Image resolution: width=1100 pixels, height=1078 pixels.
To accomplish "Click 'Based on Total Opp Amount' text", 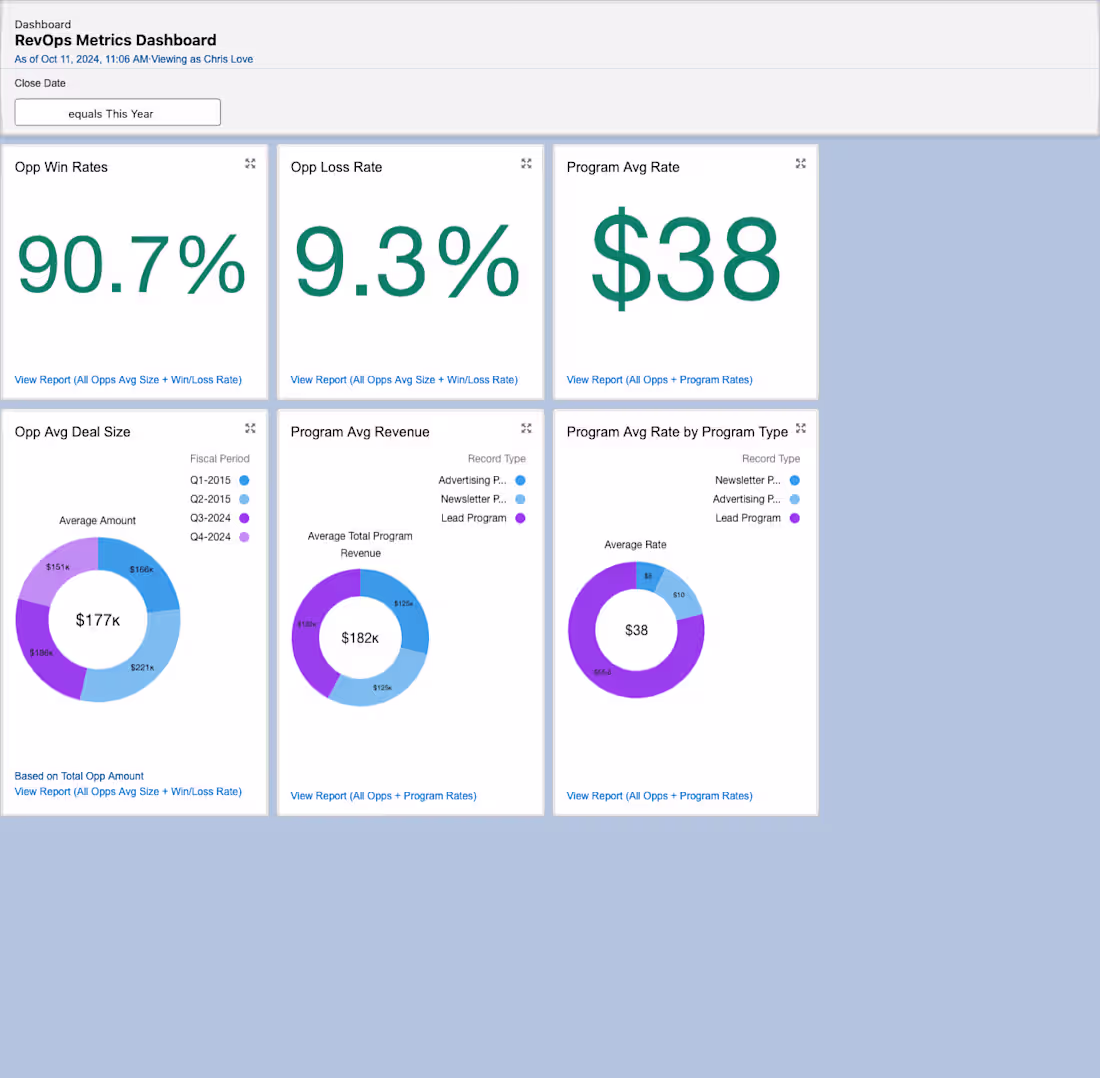I will tap(78, 775).
